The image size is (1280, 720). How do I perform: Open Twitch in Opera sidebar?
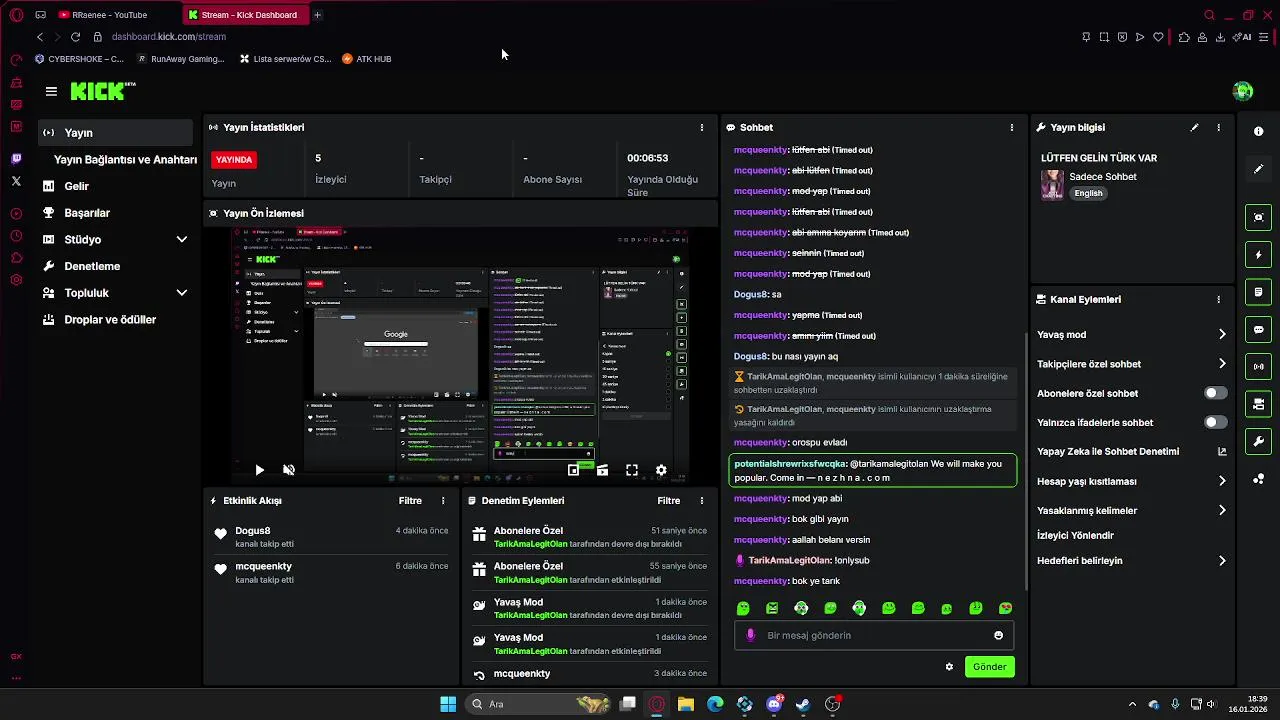click(16, 158)
